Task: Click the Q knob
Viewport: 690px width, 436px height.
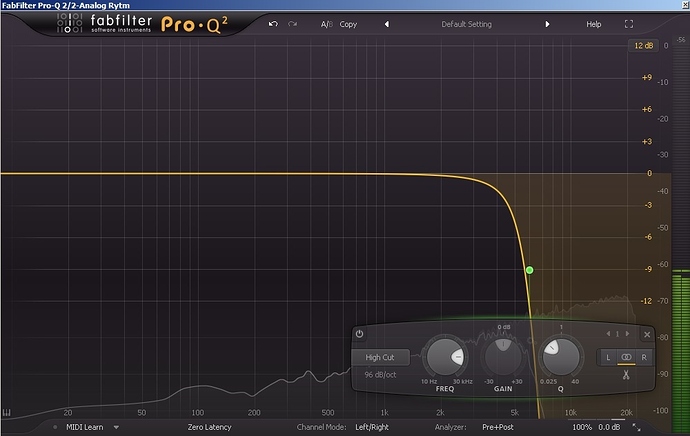Action: point(561,357)
